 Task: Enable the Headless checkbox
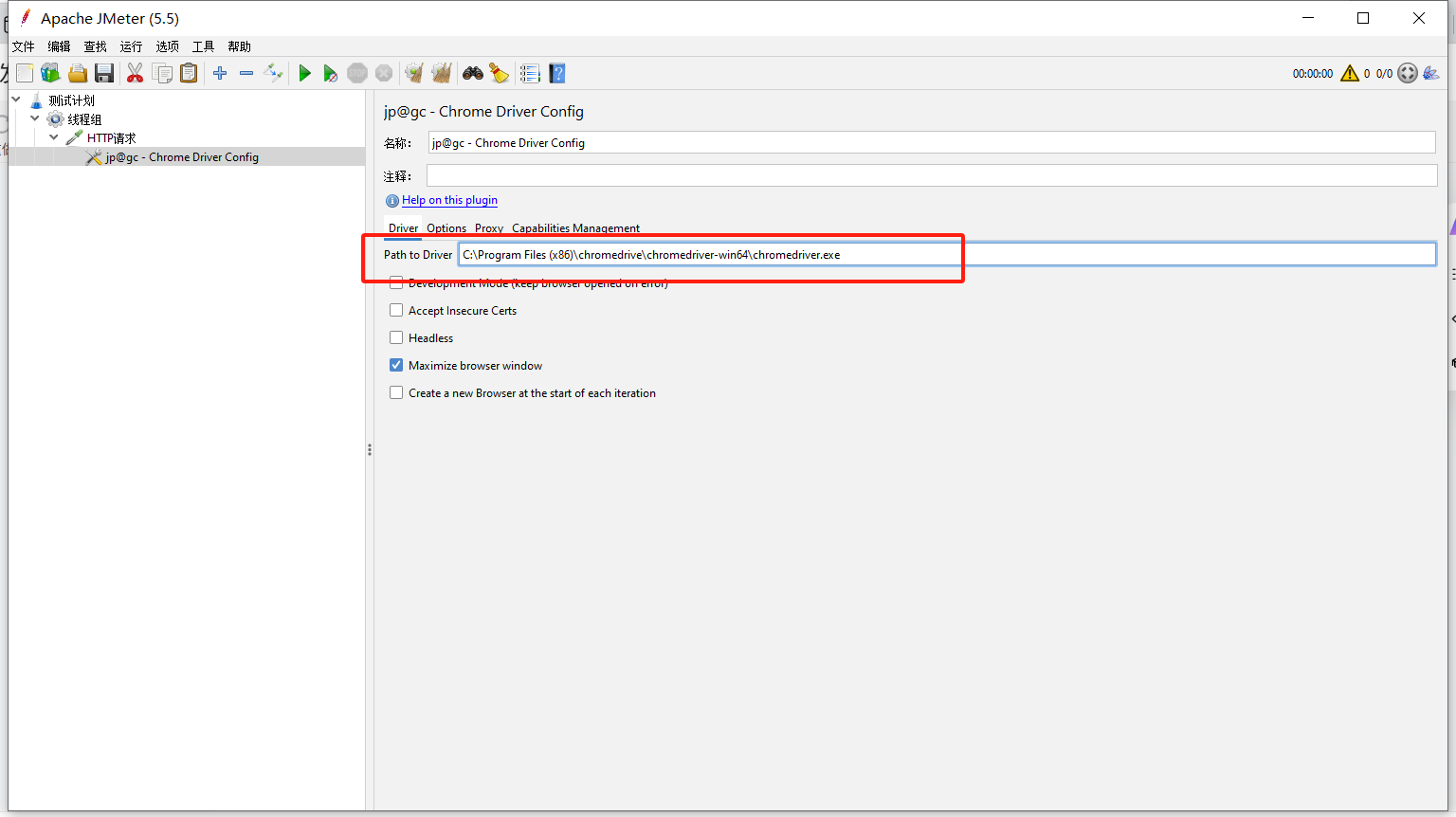(396, 337)
